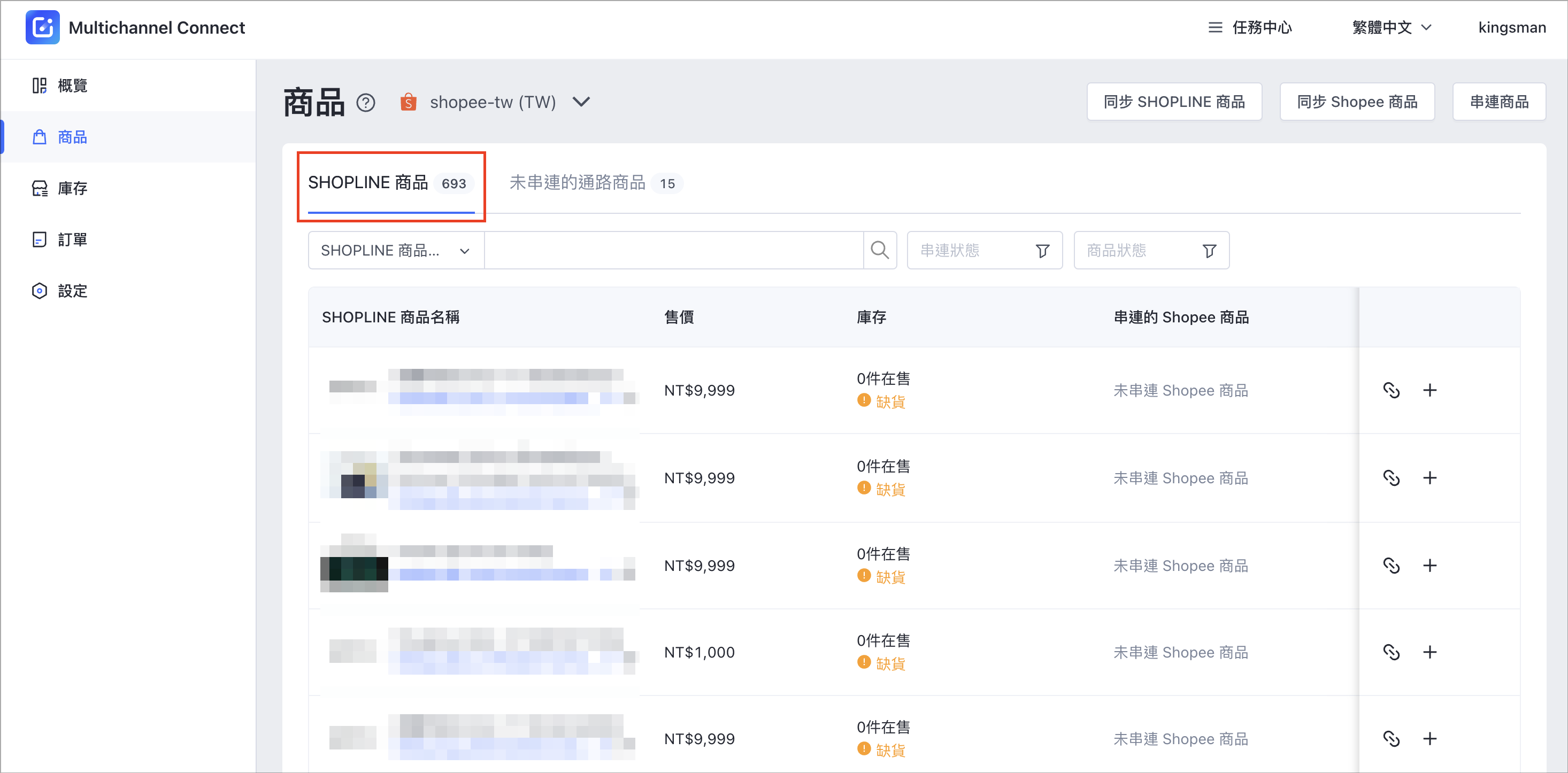The width and height of the screenshot is (1568, 773).
Task: Click the link icon in first product row
Action: [1392, 390]
